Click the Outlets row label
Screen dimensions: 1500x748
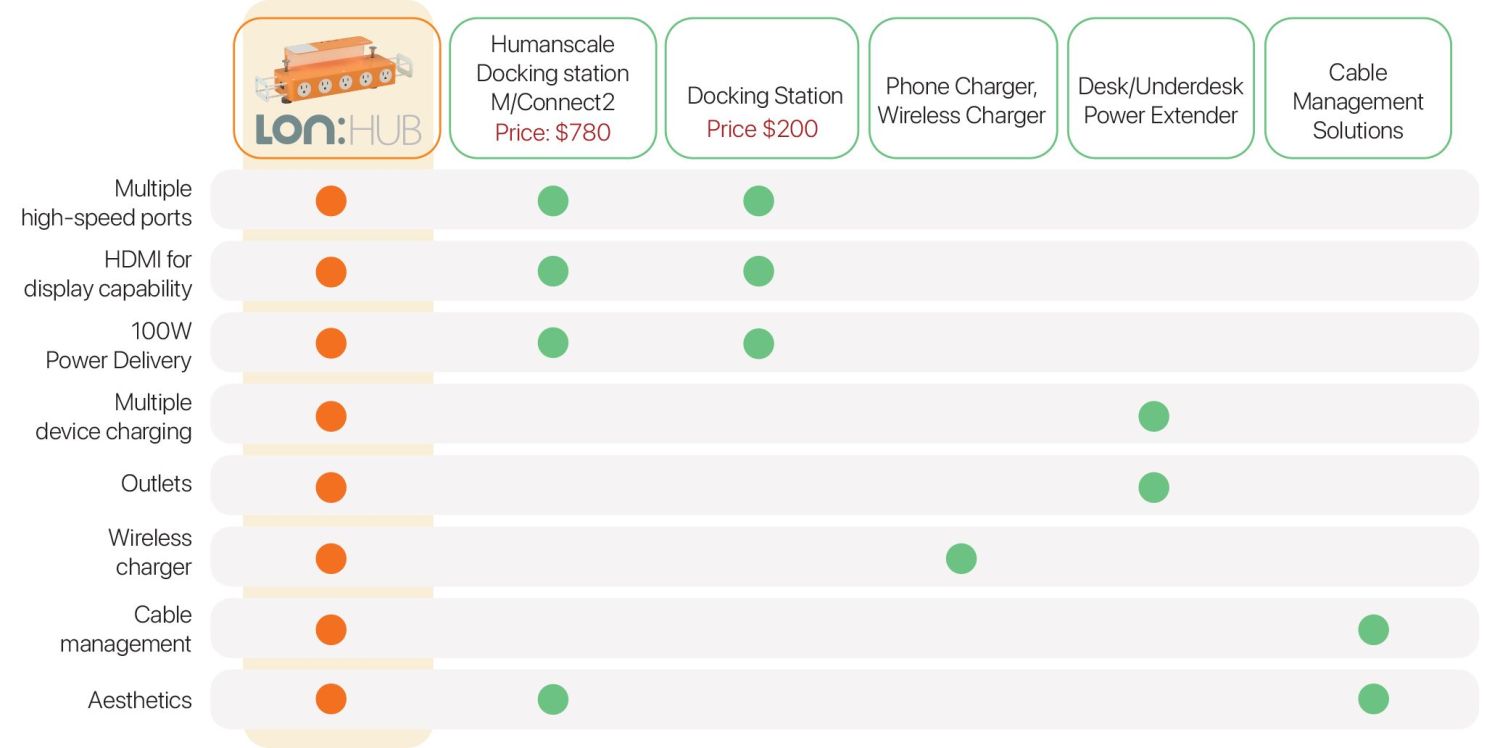tap(156, 484)
